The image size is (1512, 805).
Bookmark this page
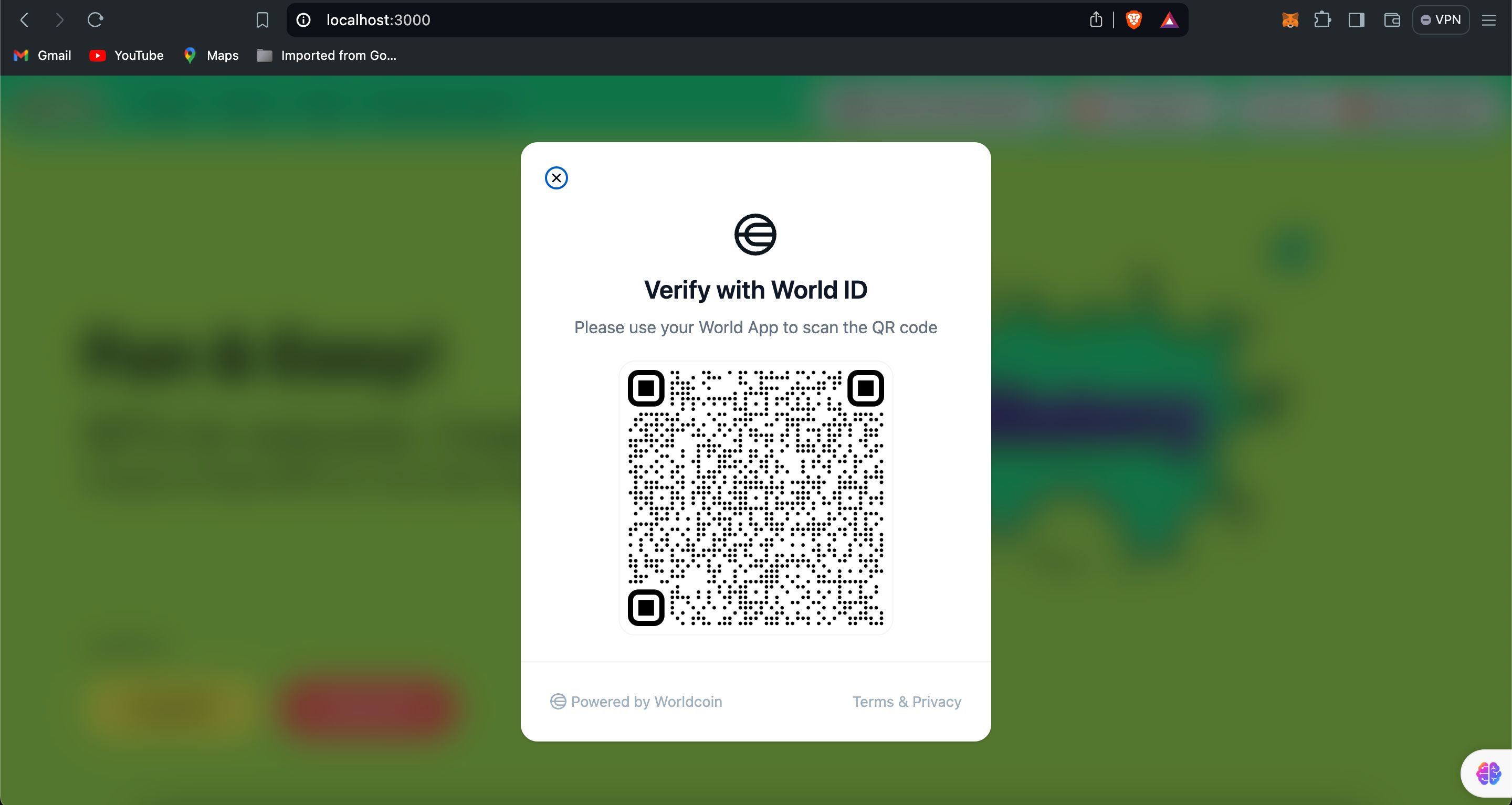pos(262,20)
